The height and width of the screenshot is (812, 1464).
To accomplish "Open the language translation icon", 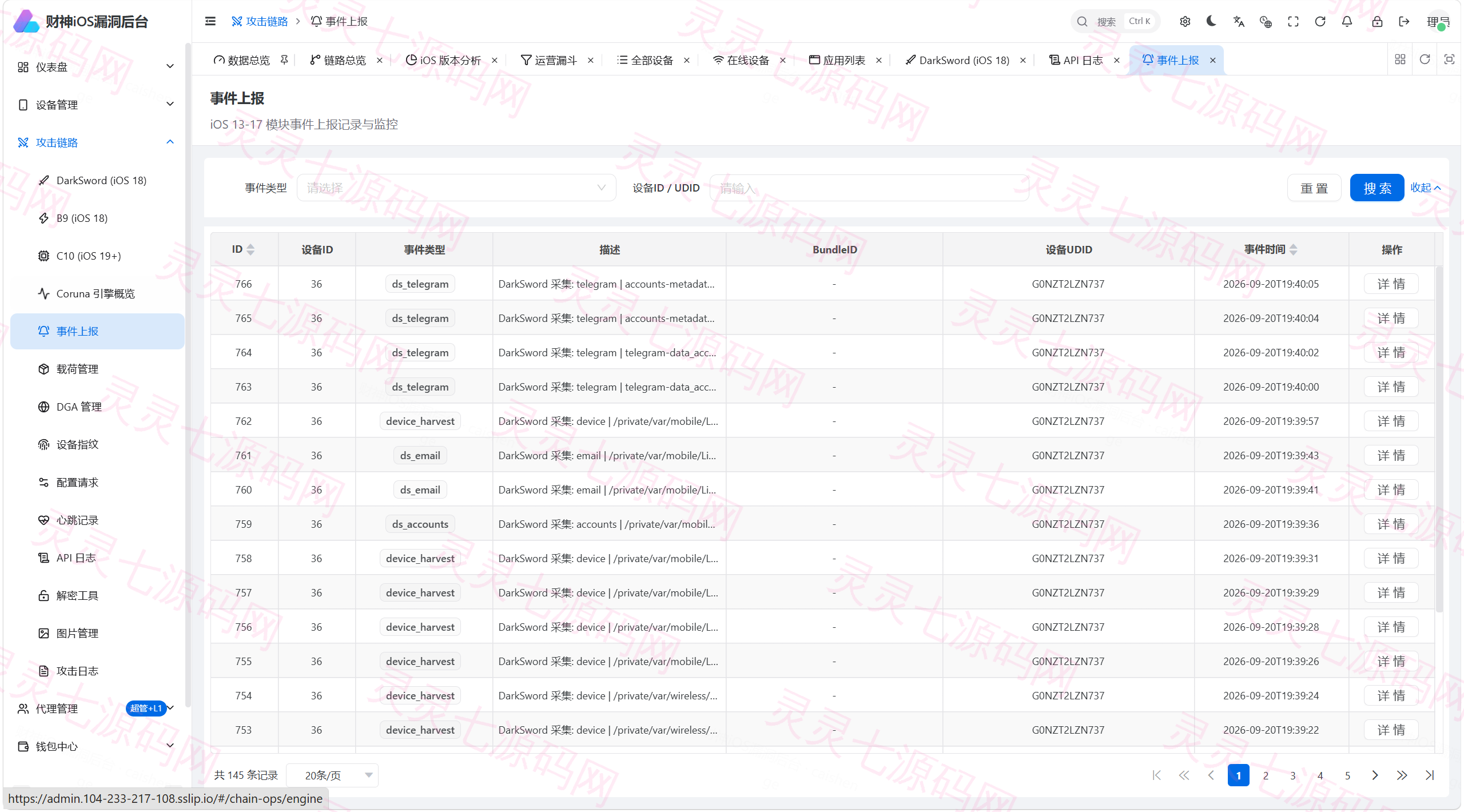I will pos(1239,22).
